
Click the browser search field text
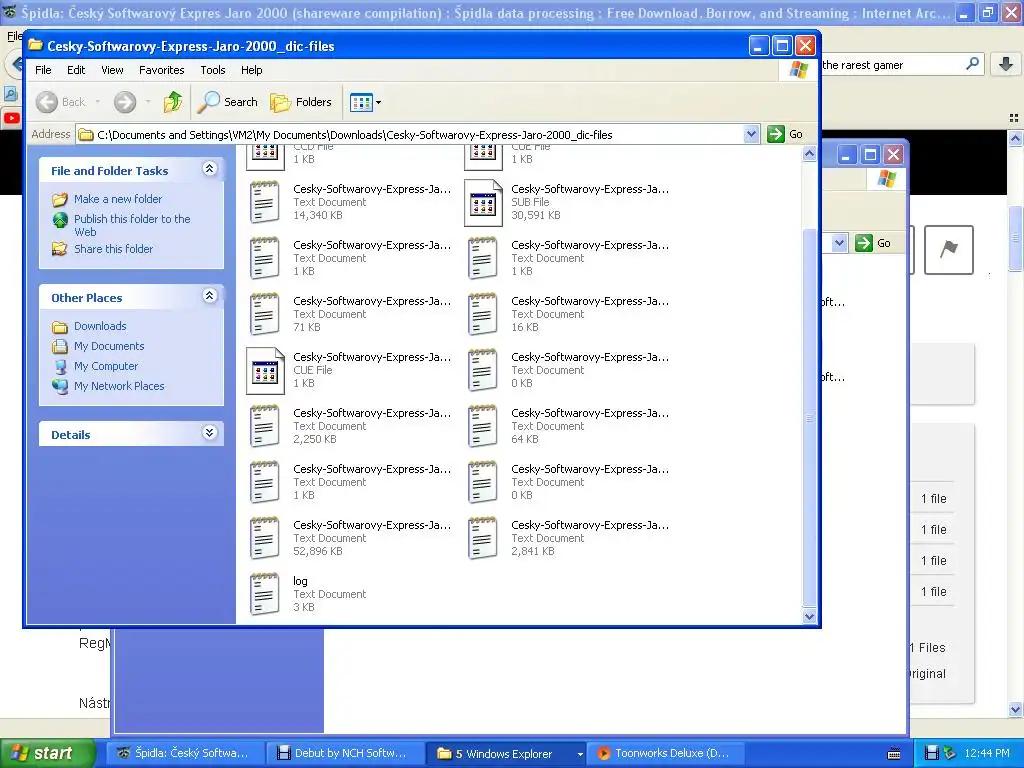pyautogui.click(x=862, y=65)
